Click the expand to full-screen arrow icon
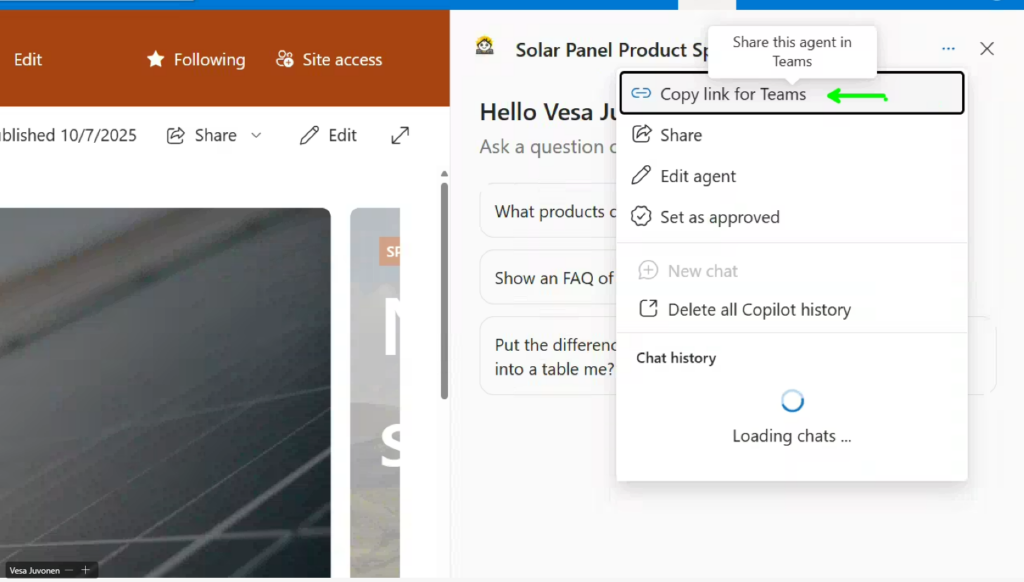This screenshot has width=1024, height=582. [x=400, y=135]
